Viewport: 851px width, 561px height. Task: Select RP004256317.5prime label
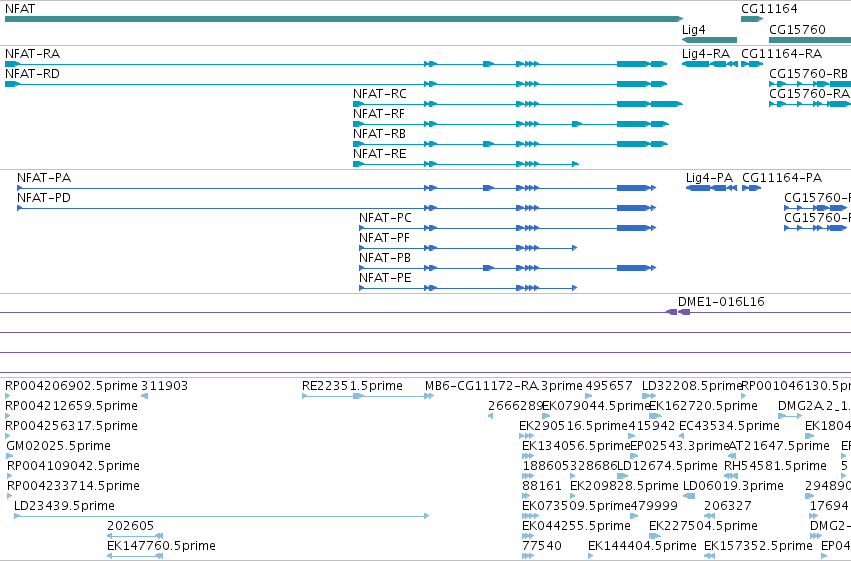coord(71,426)
